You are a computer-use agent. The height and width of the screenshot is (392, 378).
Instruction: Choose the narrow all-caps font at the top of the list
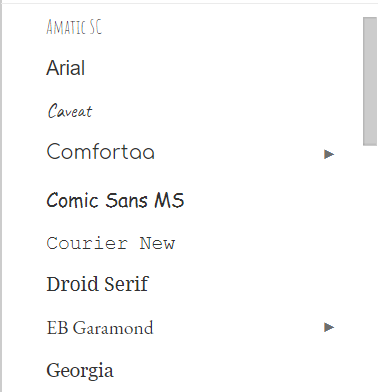coord(74,27)
